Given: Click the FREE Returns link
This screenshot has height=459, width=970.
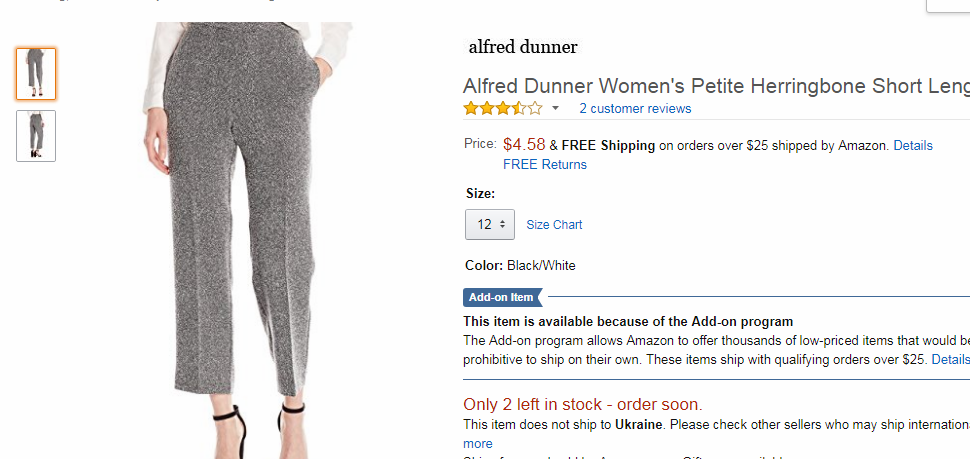Looking at the screenshot, I should 545,165.
